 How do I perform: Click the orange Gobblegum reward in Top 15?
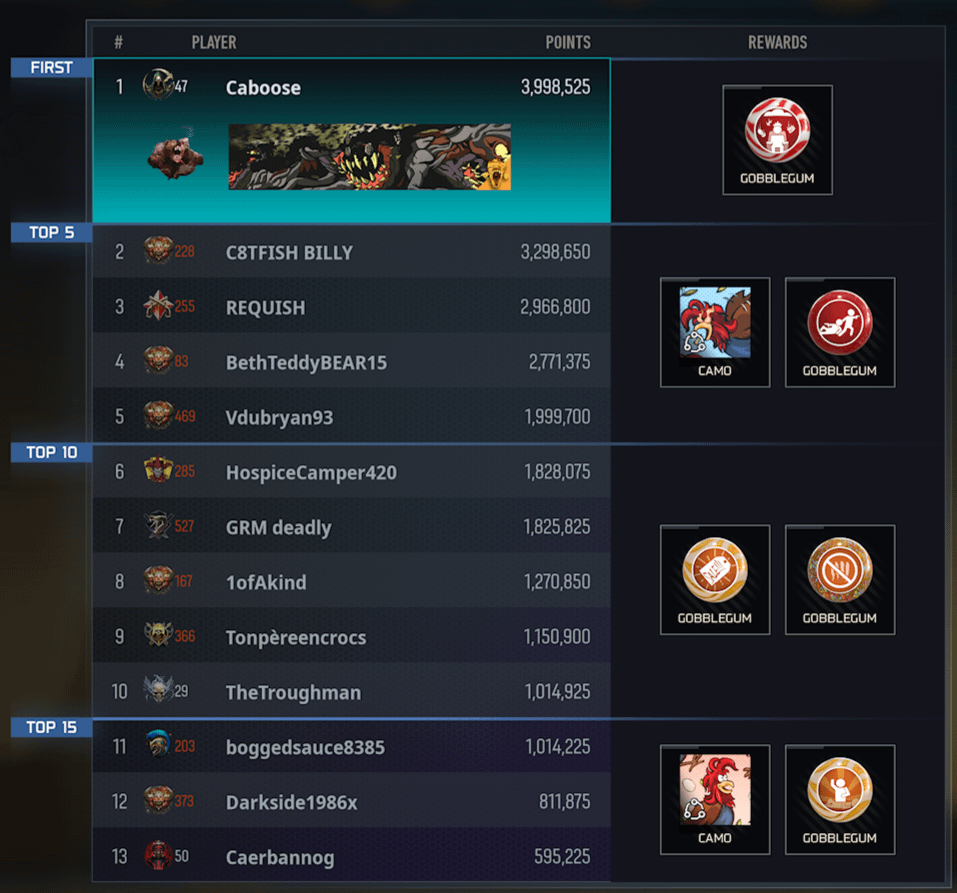coord(840,799)
